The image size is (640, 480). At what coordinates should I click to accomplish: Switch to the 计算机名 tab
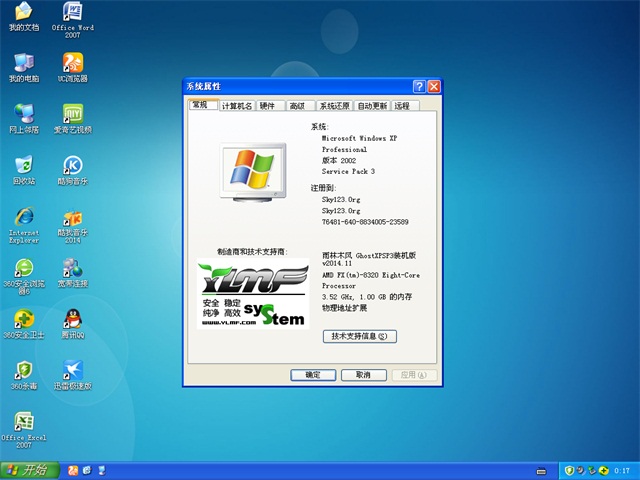pos(237,105)
